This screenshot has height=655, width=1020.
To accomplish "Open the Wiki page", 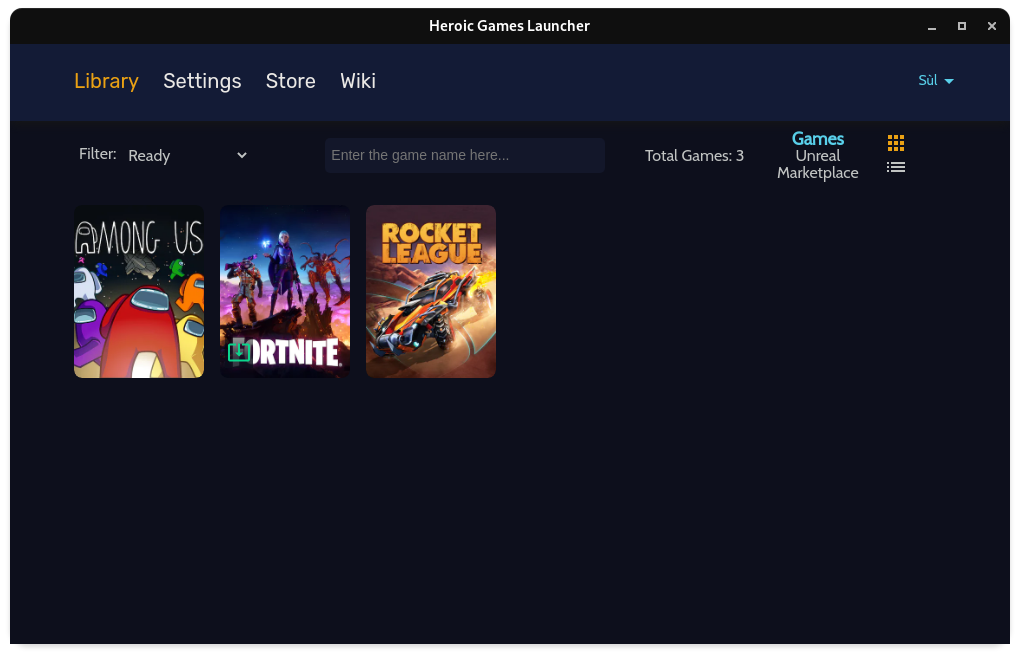I will coord(358,81).
